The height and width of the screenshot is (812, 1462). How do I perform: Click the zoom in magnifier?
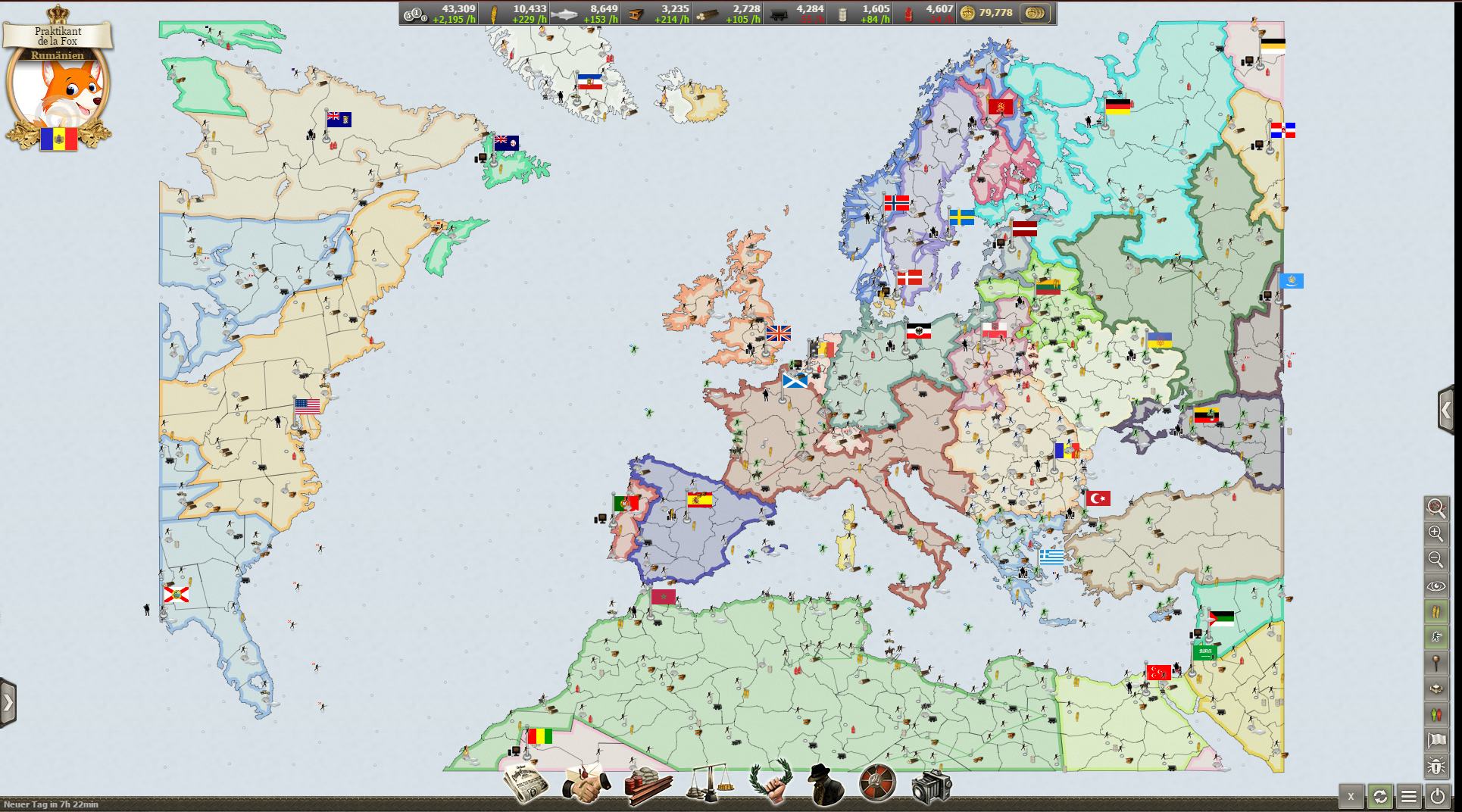point(1436,533)
